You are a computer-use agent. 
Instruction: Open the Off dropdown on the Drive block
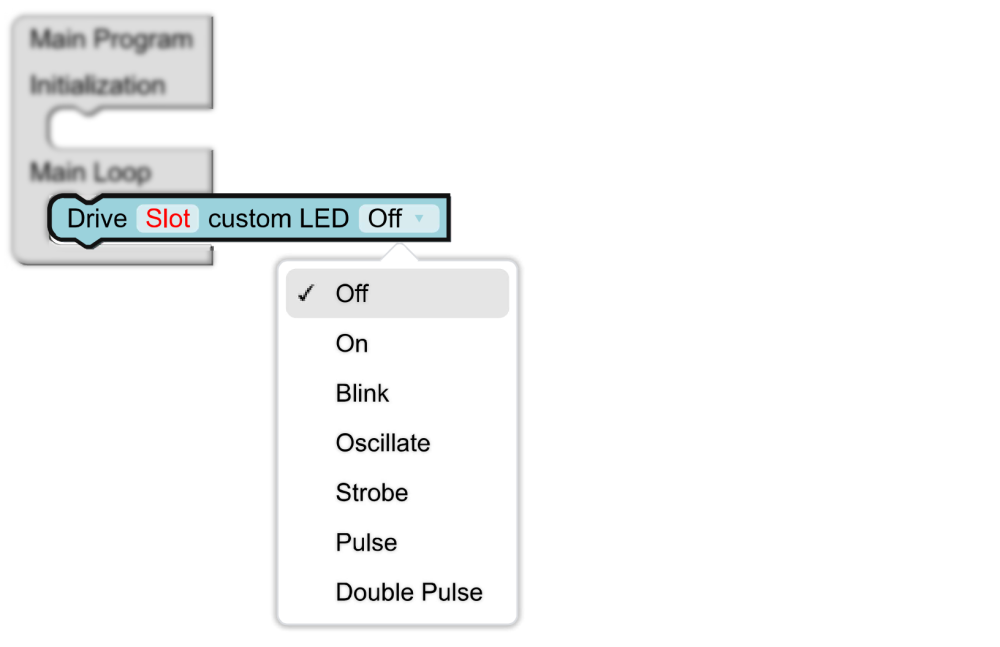point(397,218)
